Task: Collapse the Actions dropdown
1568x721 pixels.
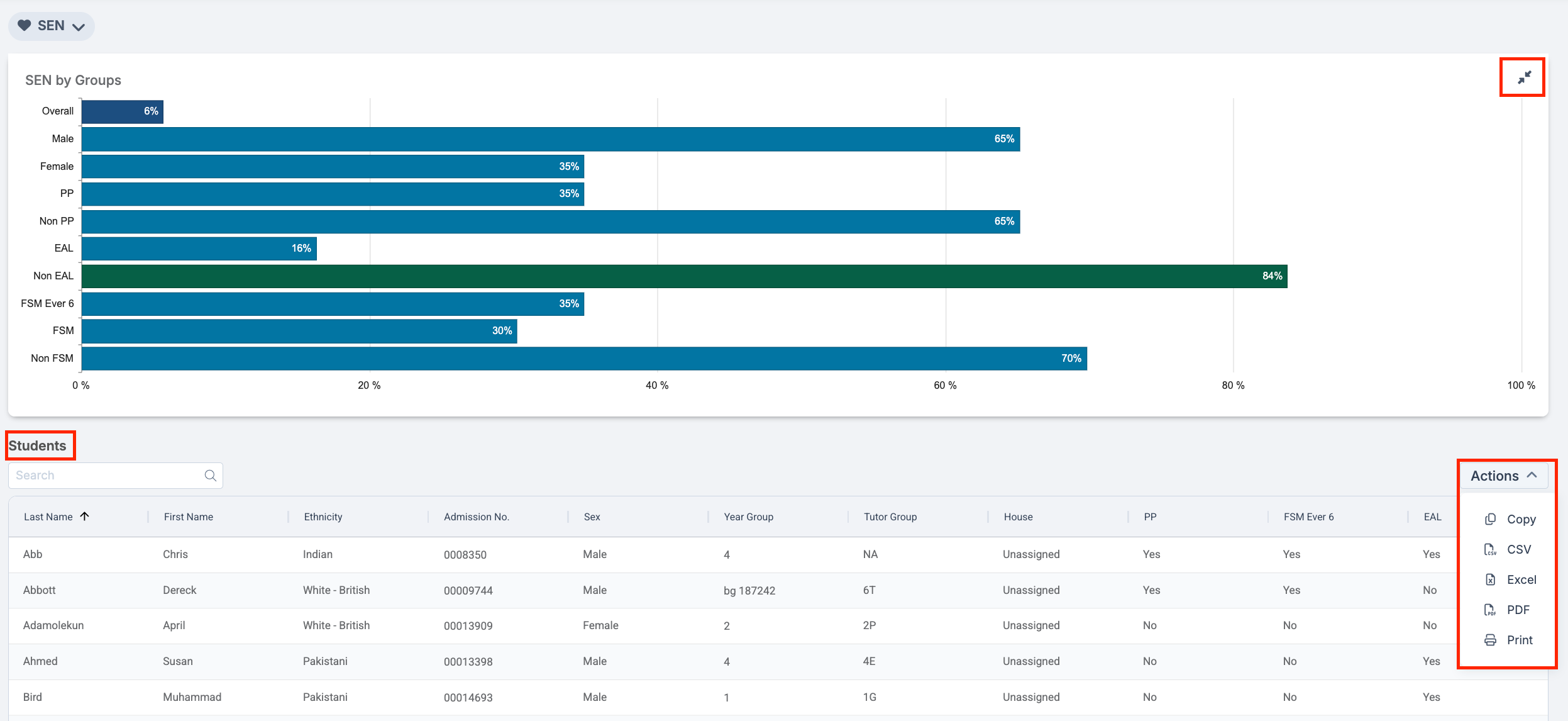Action: coord(1503,476)
